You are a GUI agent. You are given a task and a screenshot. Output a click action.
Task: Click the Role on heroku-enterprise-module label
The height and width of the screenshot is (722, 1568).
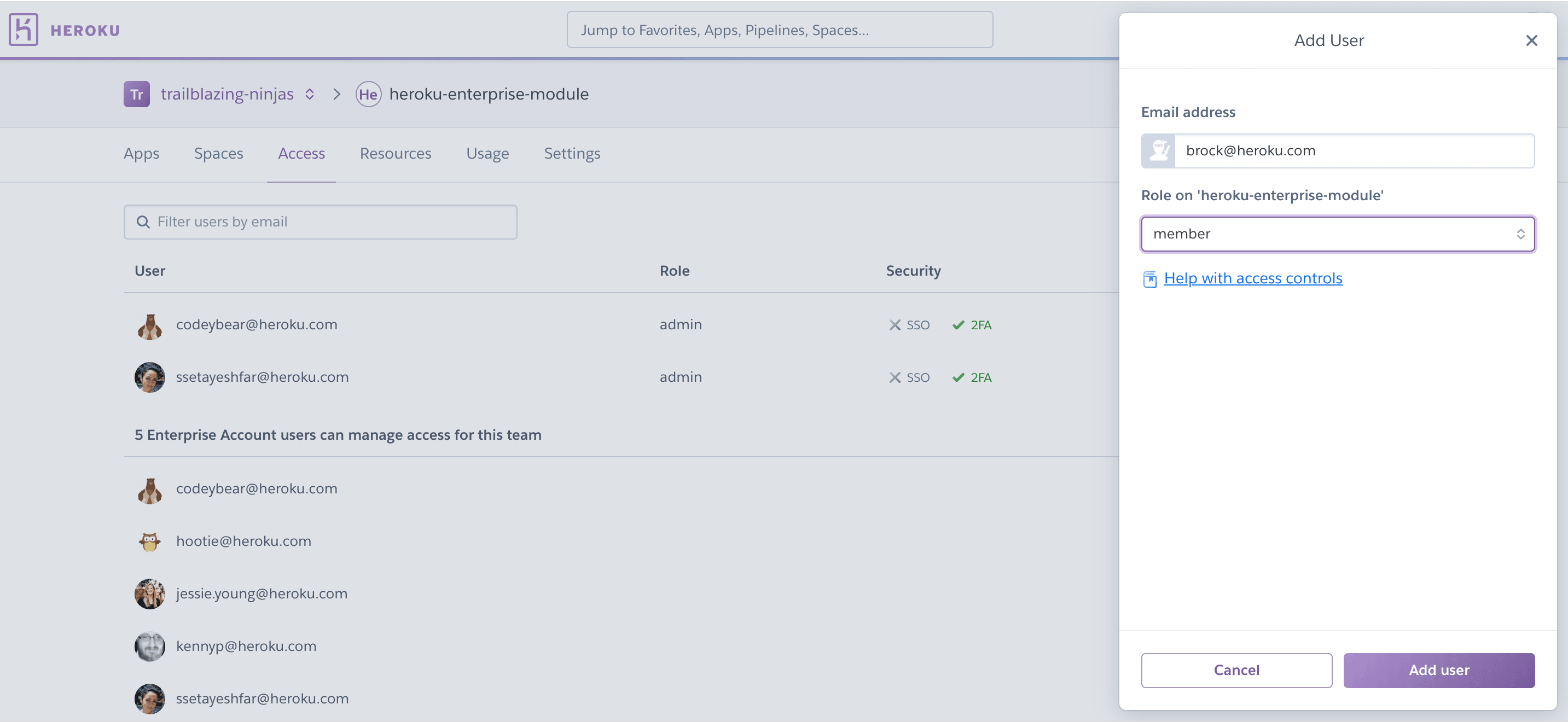point(1262,195)
